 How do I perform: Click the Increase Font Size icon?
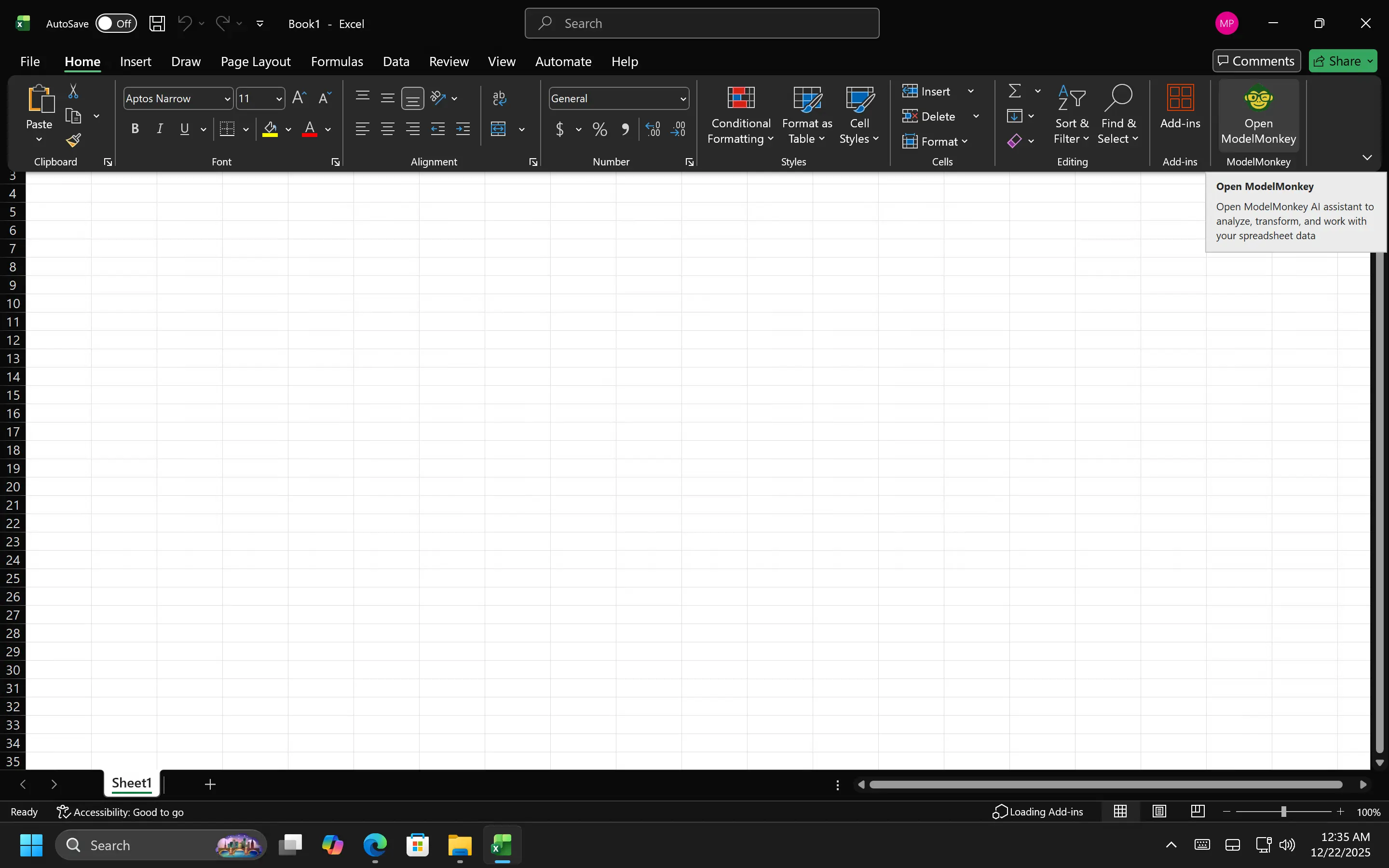click(299, 98)
